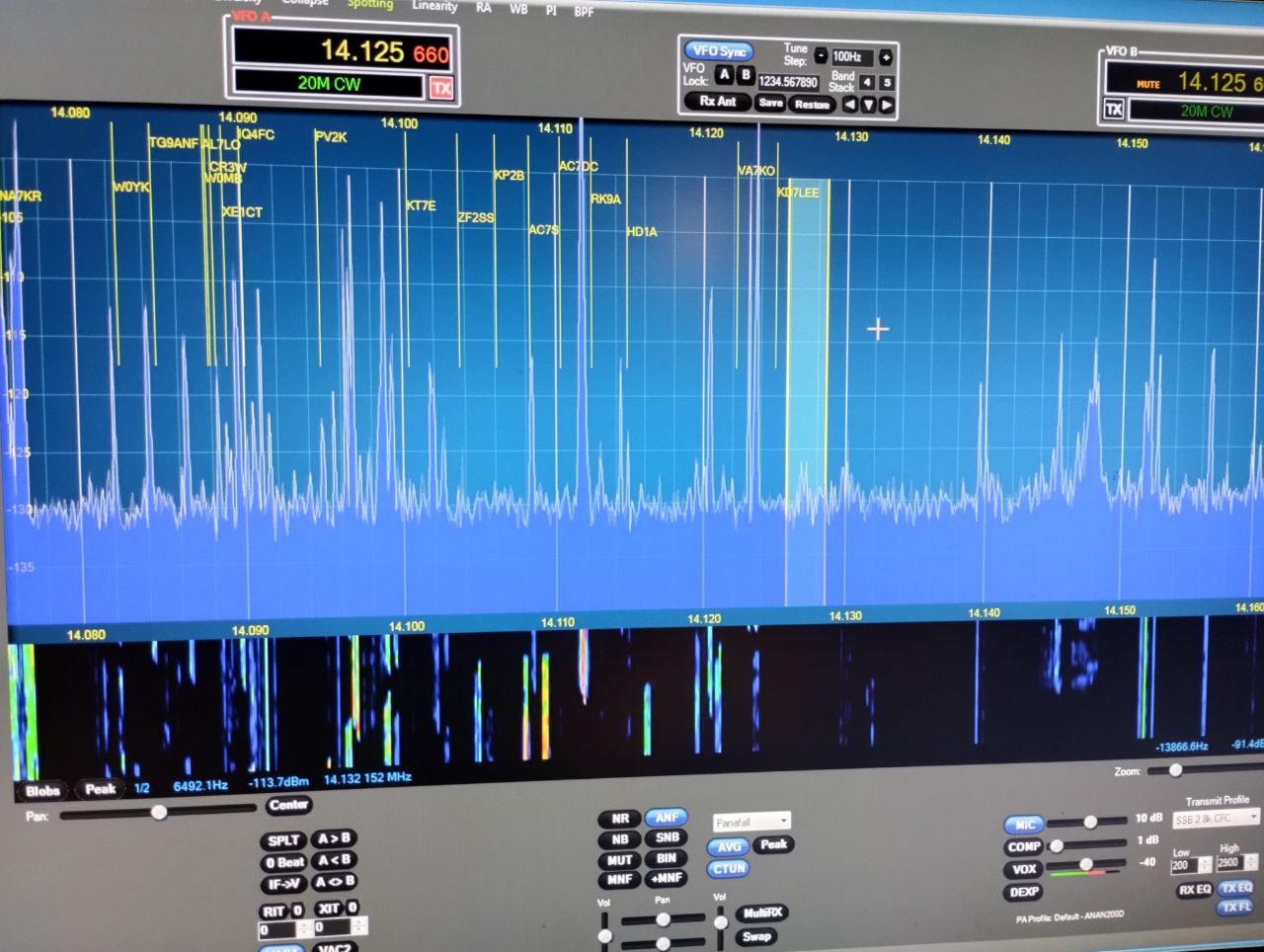This screenshot has width=1264, height=952.
Task: Open the Transmit Profile dropdown
Action: click(1217, 819)
